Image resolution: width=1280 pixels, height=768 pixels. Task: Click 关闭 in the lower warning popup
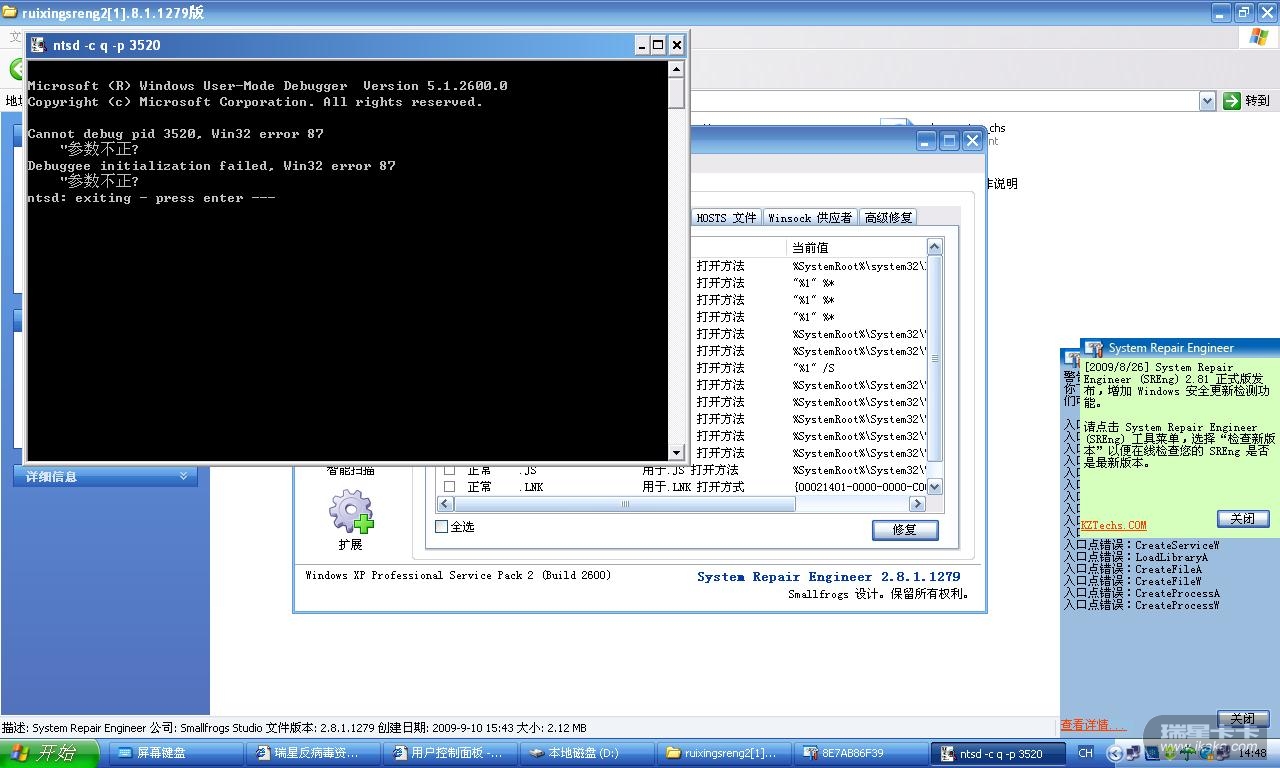click(x=1243, y=719)
